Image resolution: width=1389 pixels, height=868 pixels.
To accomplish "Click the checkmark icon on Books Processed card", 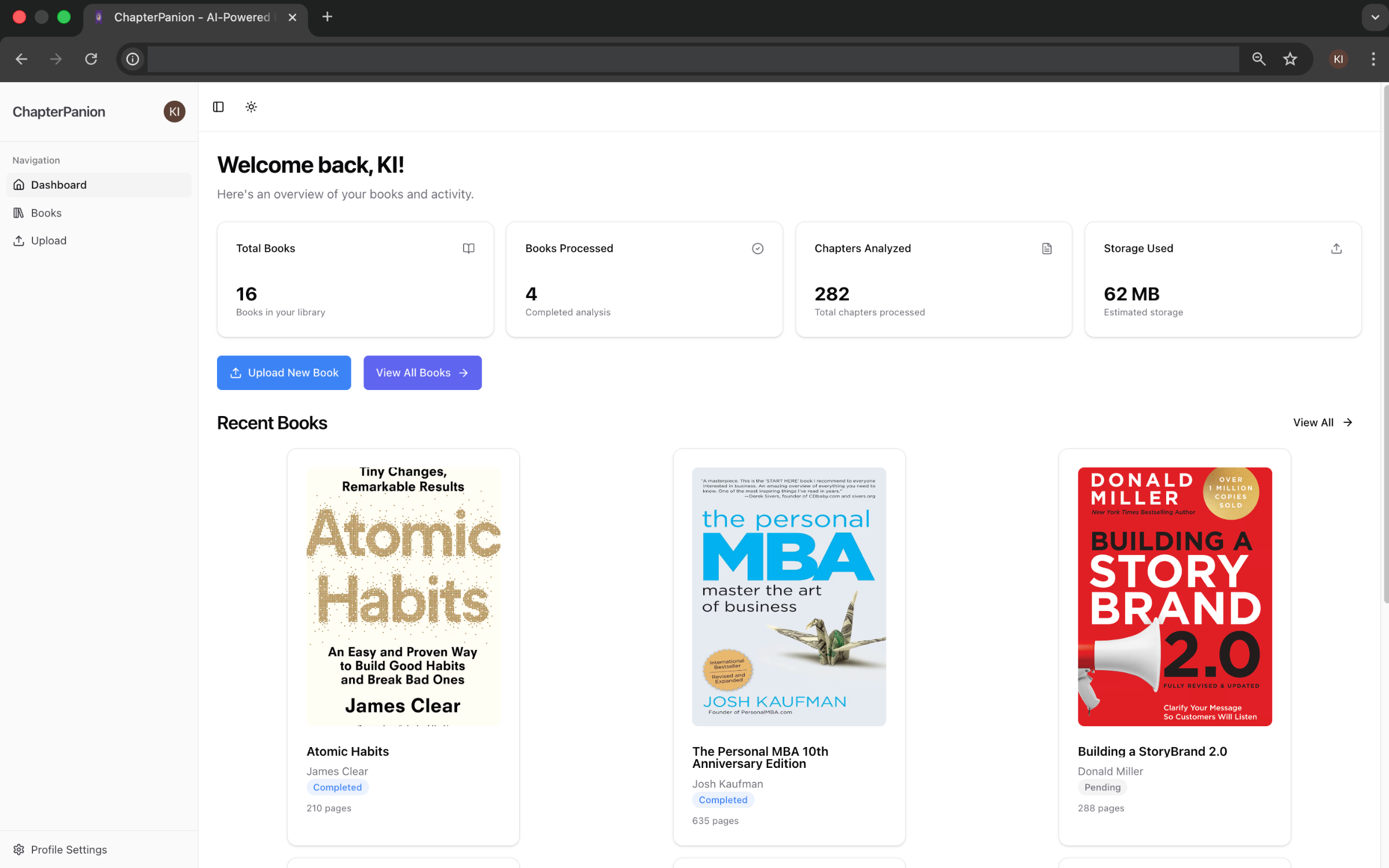I will [758, 248].
